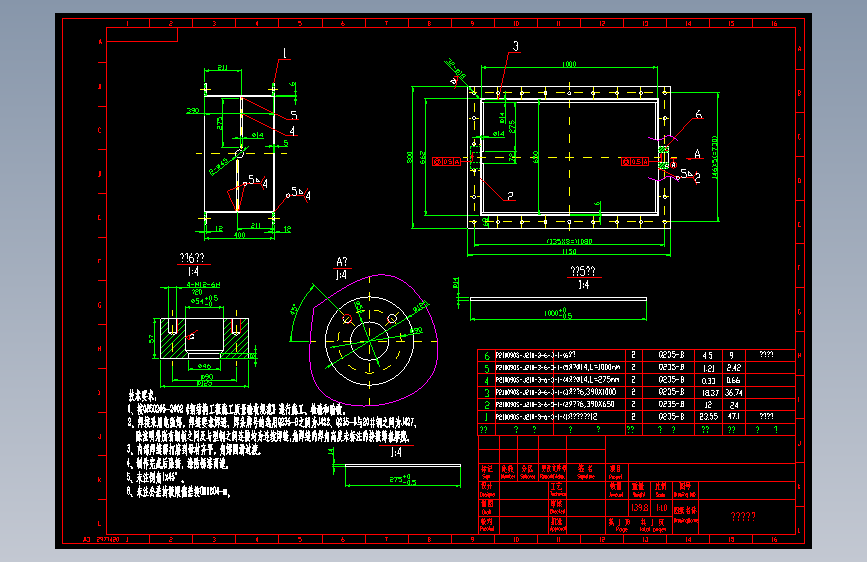The width and height of the screenshot is (867, 562).
Task: Click the 0.66 weight cell in row 4
Action: point(734,380)
